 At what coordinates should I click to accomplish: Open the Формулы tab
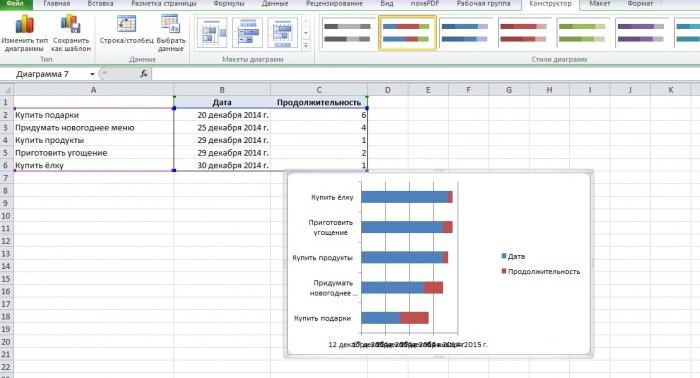pos(229,4)
